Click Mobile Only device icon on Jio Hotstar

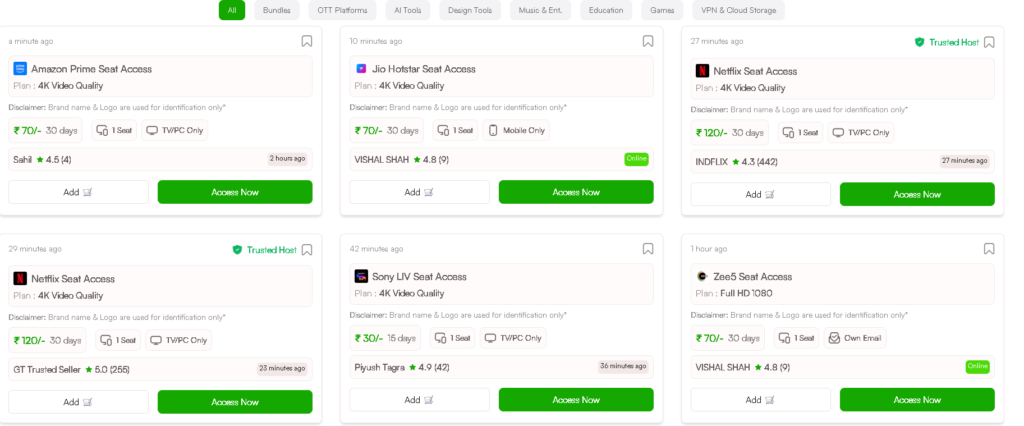[x=493, y=130]
